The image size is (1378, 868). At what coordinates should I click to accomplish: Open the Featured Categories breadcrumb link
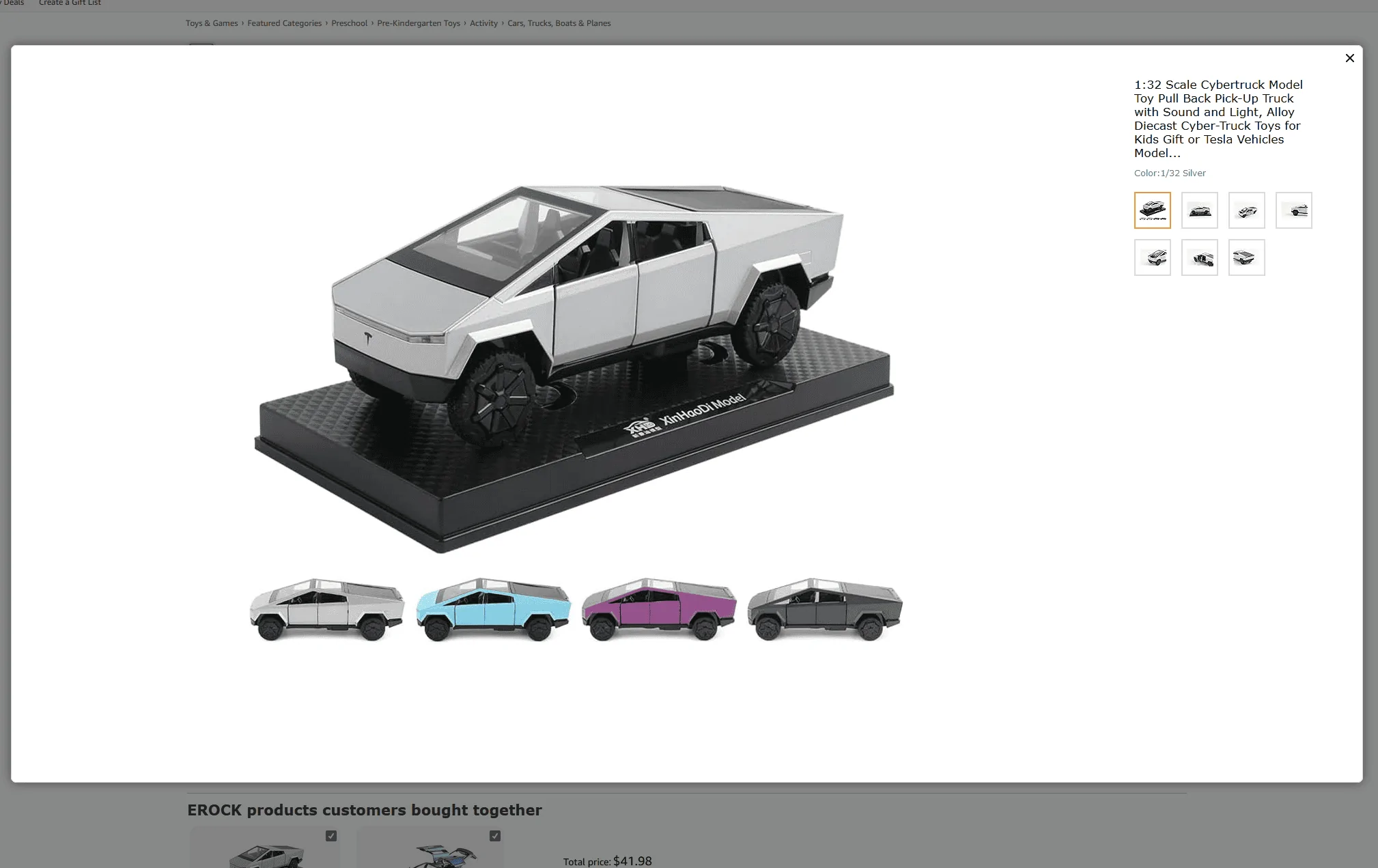pos(284,23)
